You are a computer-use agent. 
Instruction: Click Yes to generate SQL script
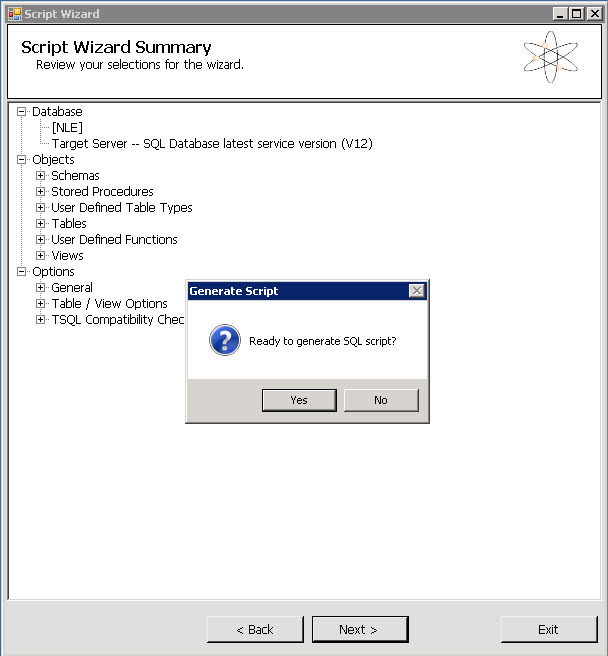[x=299, y=400]
